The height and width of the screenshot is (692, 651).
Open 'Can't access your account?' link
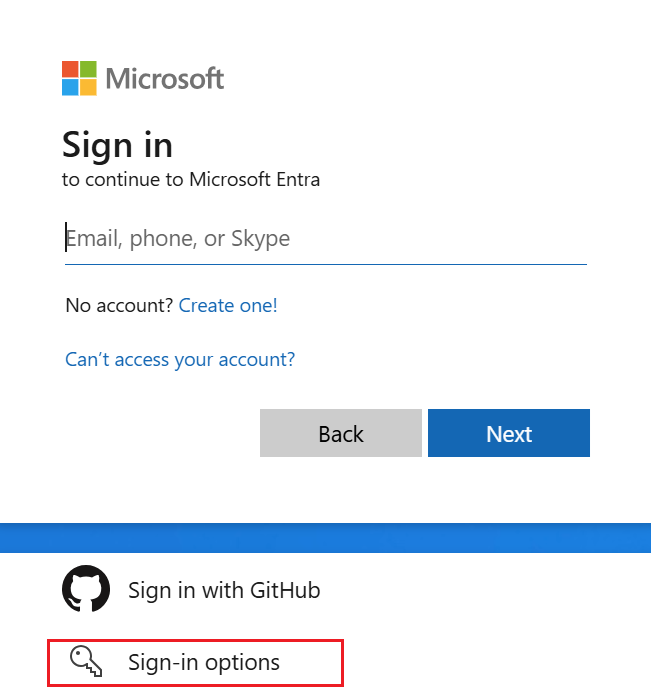180,360
